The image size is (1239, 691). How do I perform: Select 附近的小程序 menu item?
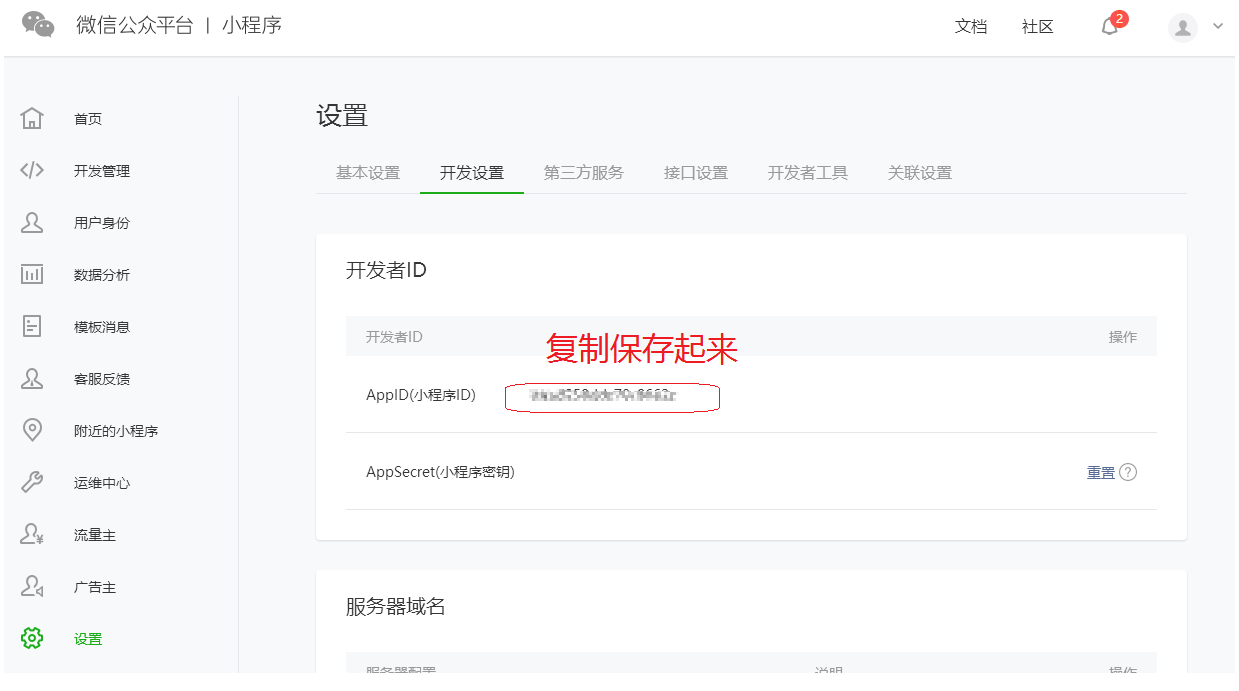[x=116, y=431]
